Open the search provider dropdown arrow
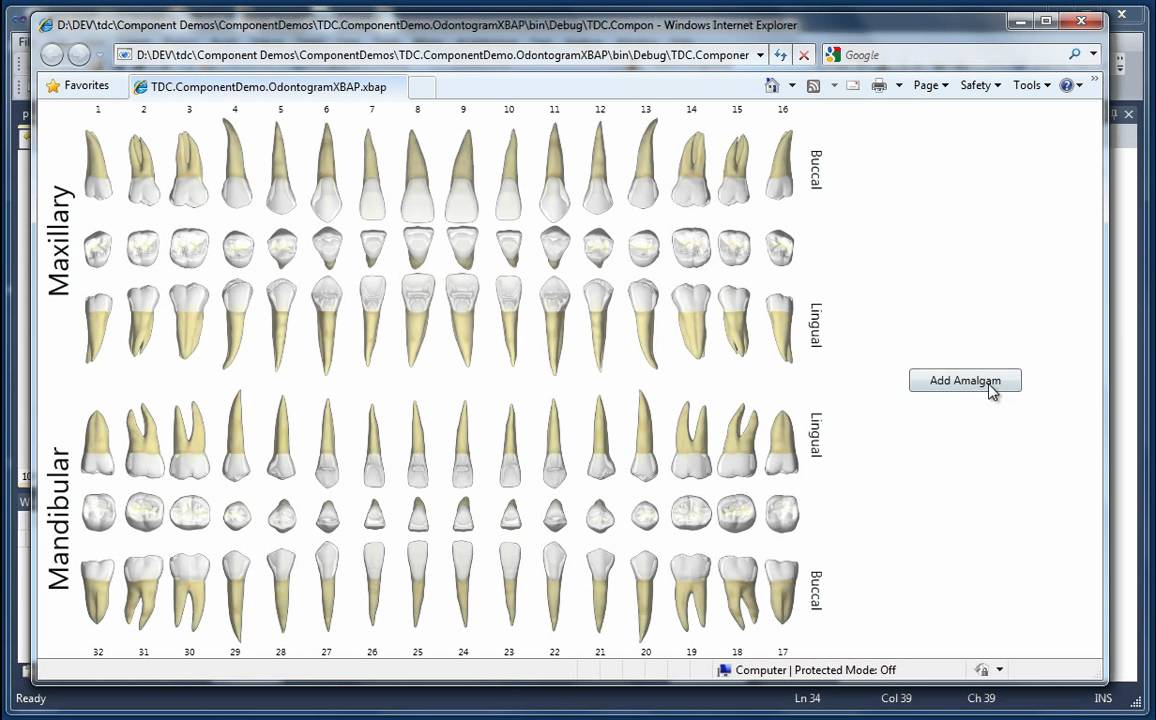The width and height of the screenshot is (1156, 720). point(1093,54)
